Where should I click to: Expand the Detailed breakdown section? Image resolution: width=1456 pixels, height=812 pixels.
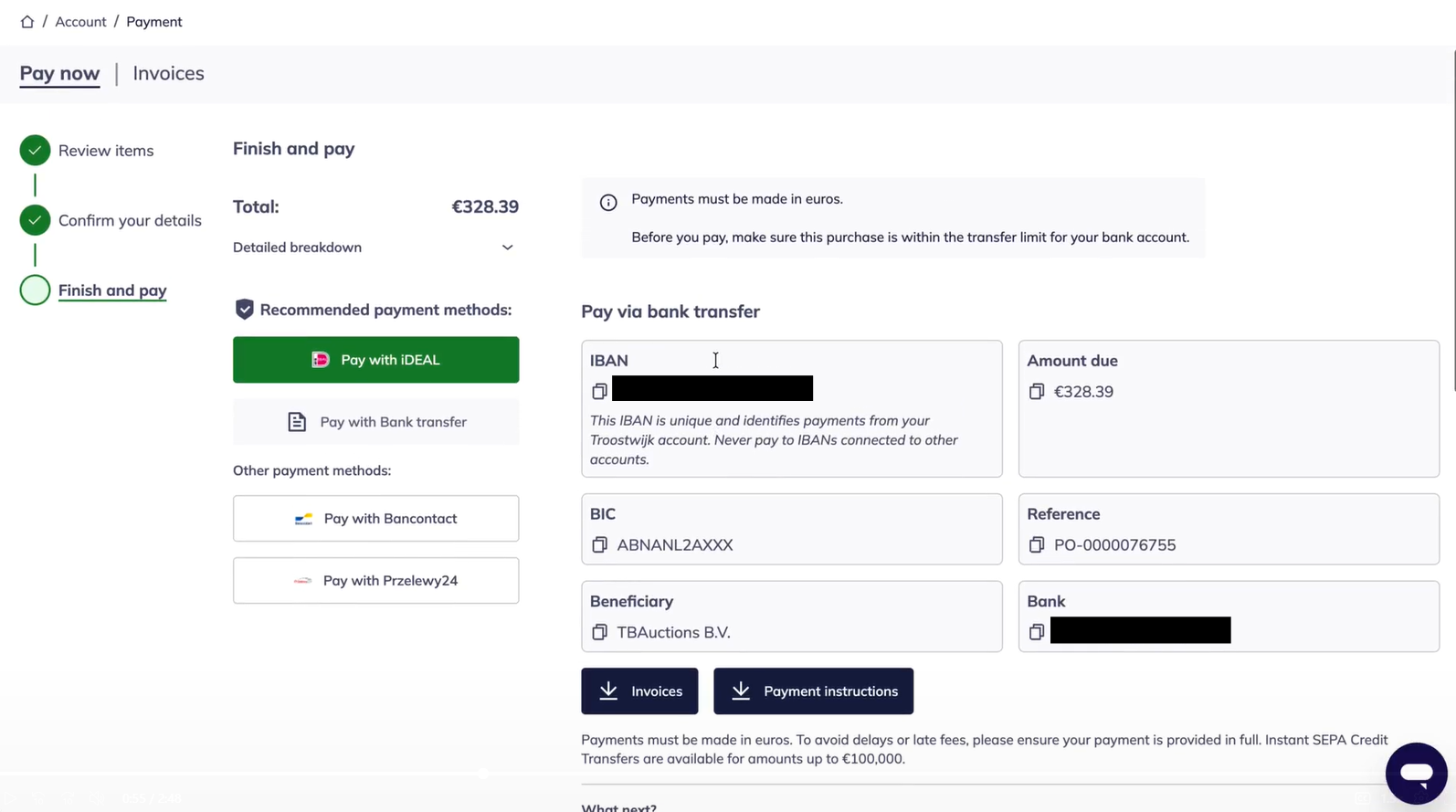coord(507,248)
